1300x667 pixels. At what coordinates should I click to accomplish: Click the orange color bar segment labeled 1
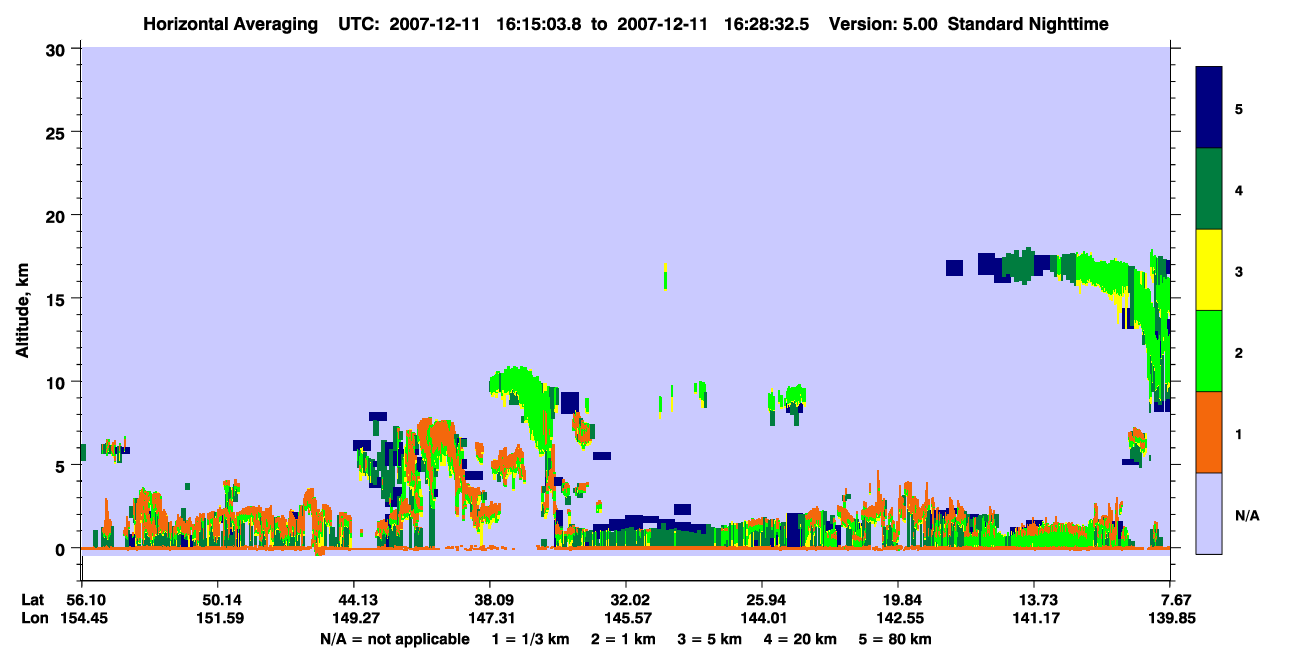[1209, 432]
